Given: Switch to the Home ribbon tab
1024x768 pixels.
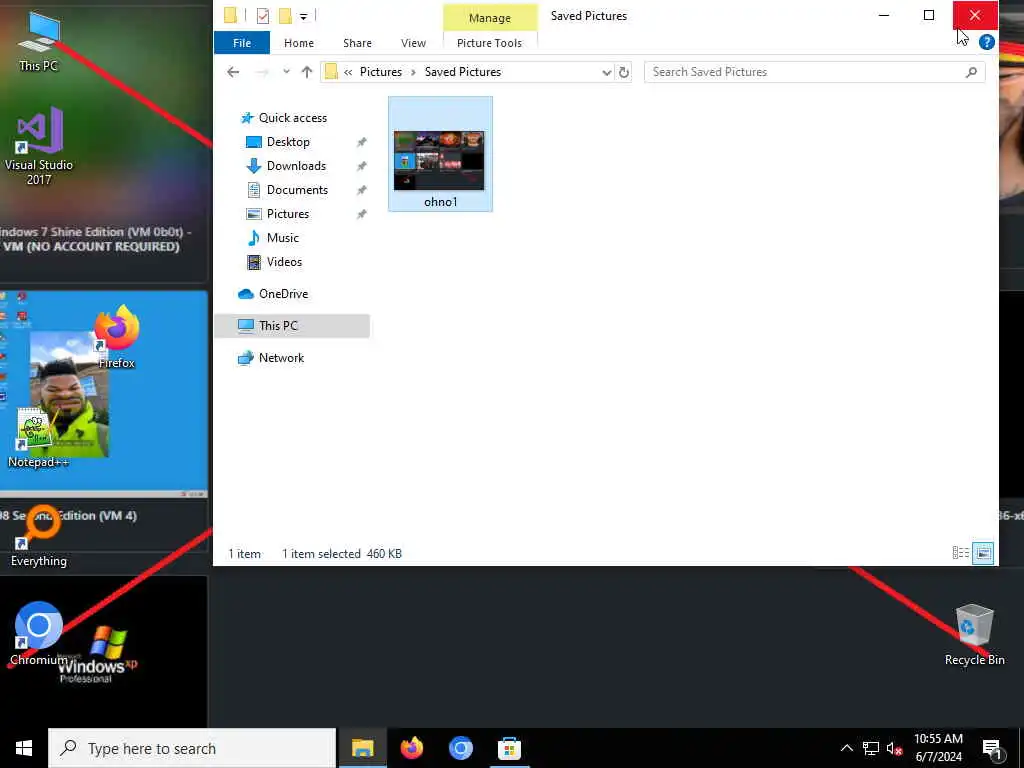Looking at the screenshot, I should click(299, 43).
